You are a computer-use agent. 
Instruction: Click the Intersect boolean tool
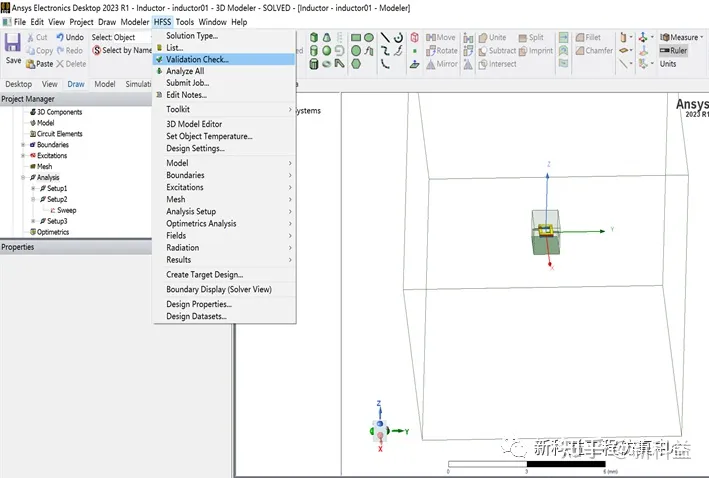(497, 64)
